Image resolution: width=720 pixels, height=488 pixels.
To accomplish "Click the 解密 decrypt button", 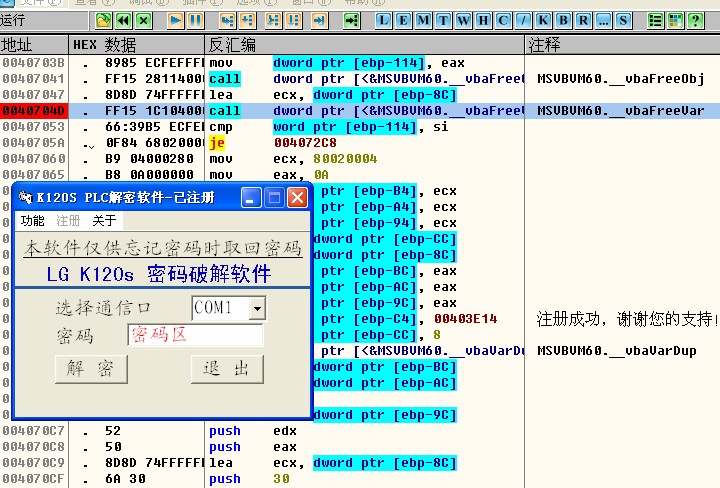I will [91, 369].
